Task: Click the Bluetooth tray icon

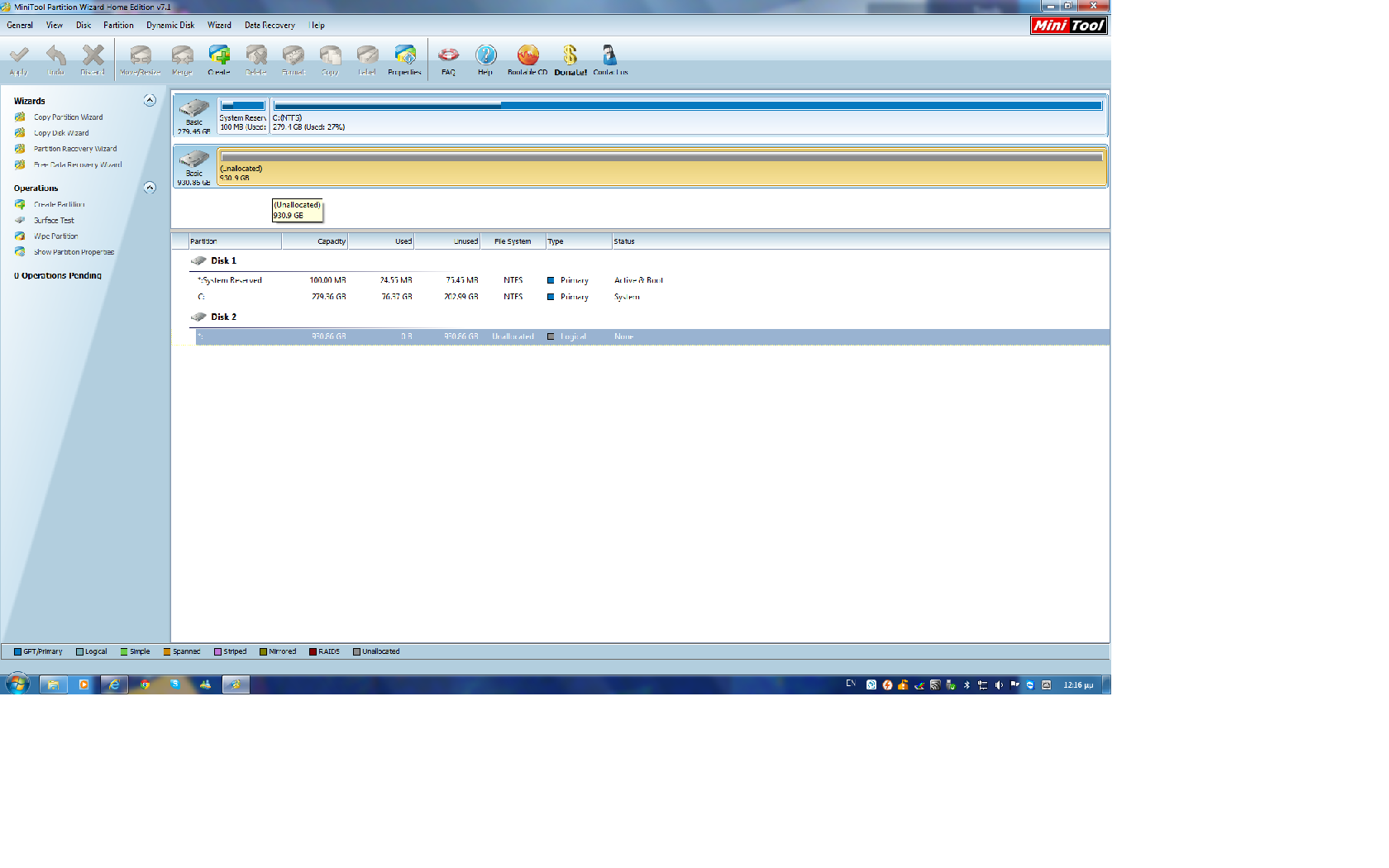Action: (967, 684)
